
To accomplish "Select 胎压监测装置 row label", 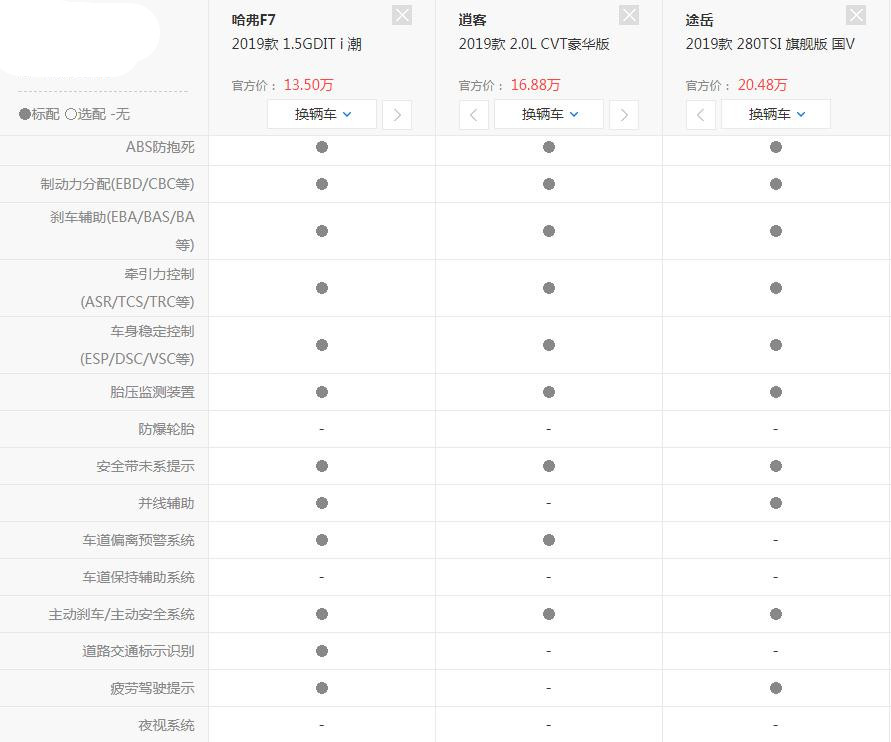I will click(152, 392).
